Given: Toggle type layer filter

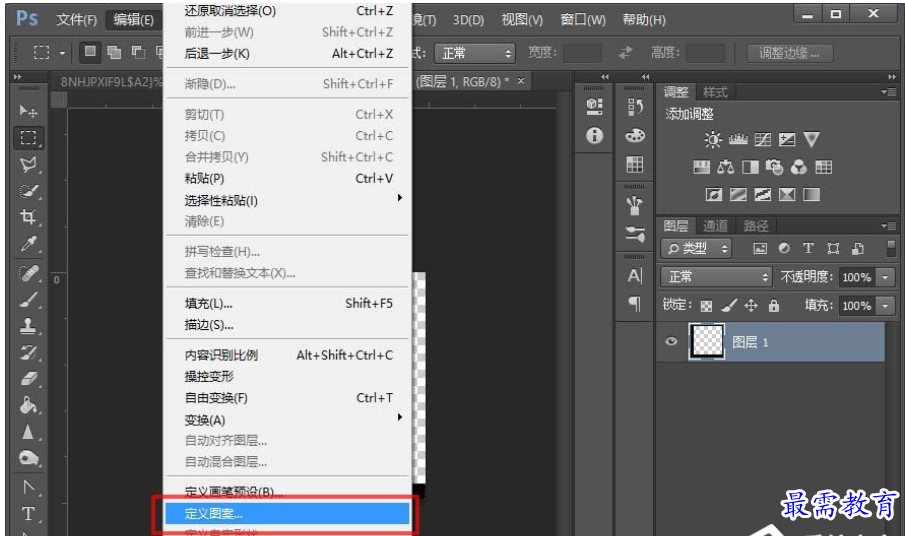Looking at the screenshot, I should pyautogui.click(x=808, y=248).
